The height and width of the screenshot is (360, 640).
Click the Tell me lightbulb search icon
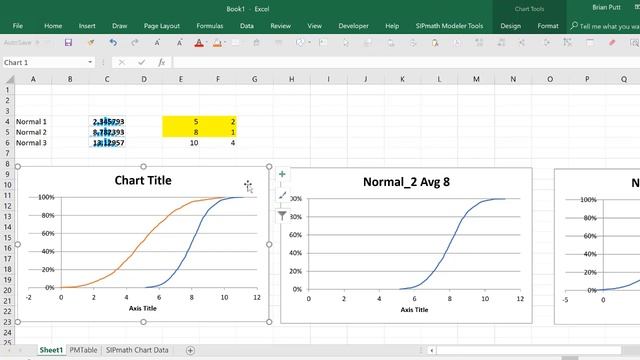coord(574,26)
